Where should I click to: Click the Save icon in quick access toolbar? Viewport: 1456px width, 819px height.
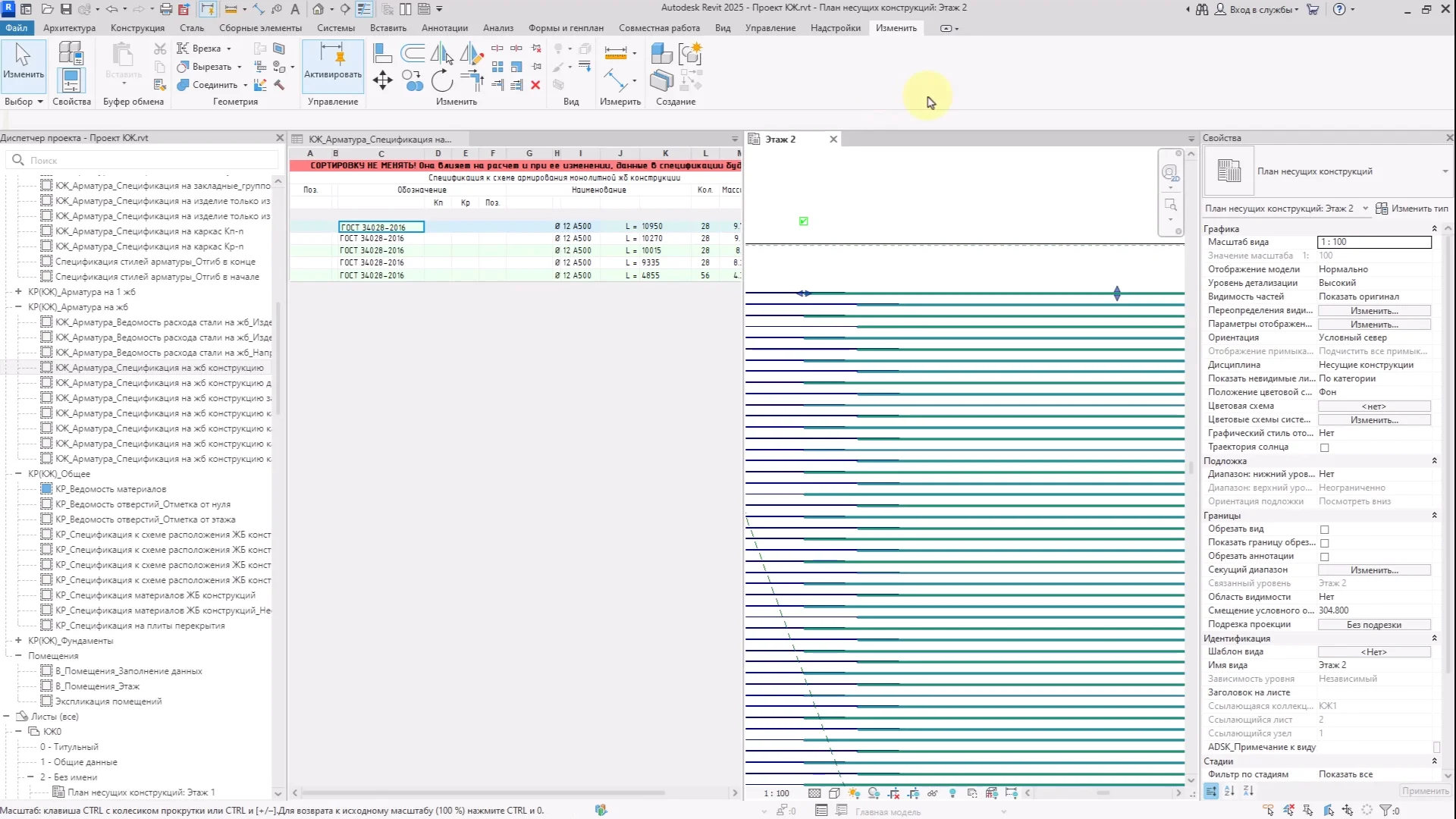pos(66,9)
